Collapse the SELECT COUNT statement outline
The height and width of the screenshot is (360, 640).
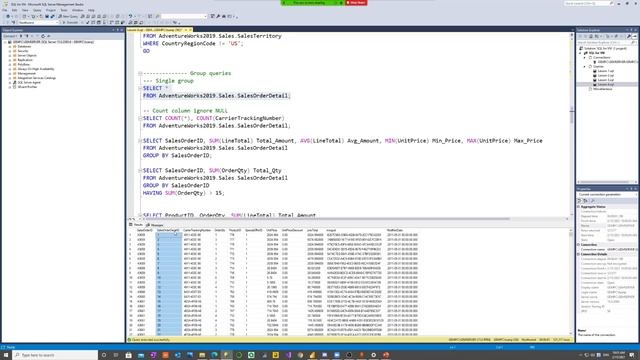pos(140,118)
